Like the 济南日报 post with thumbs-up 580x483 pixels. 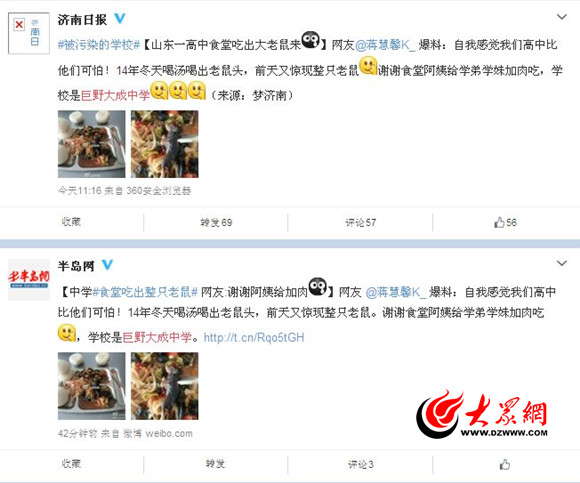pyautogui.click(x=505, y=222)
